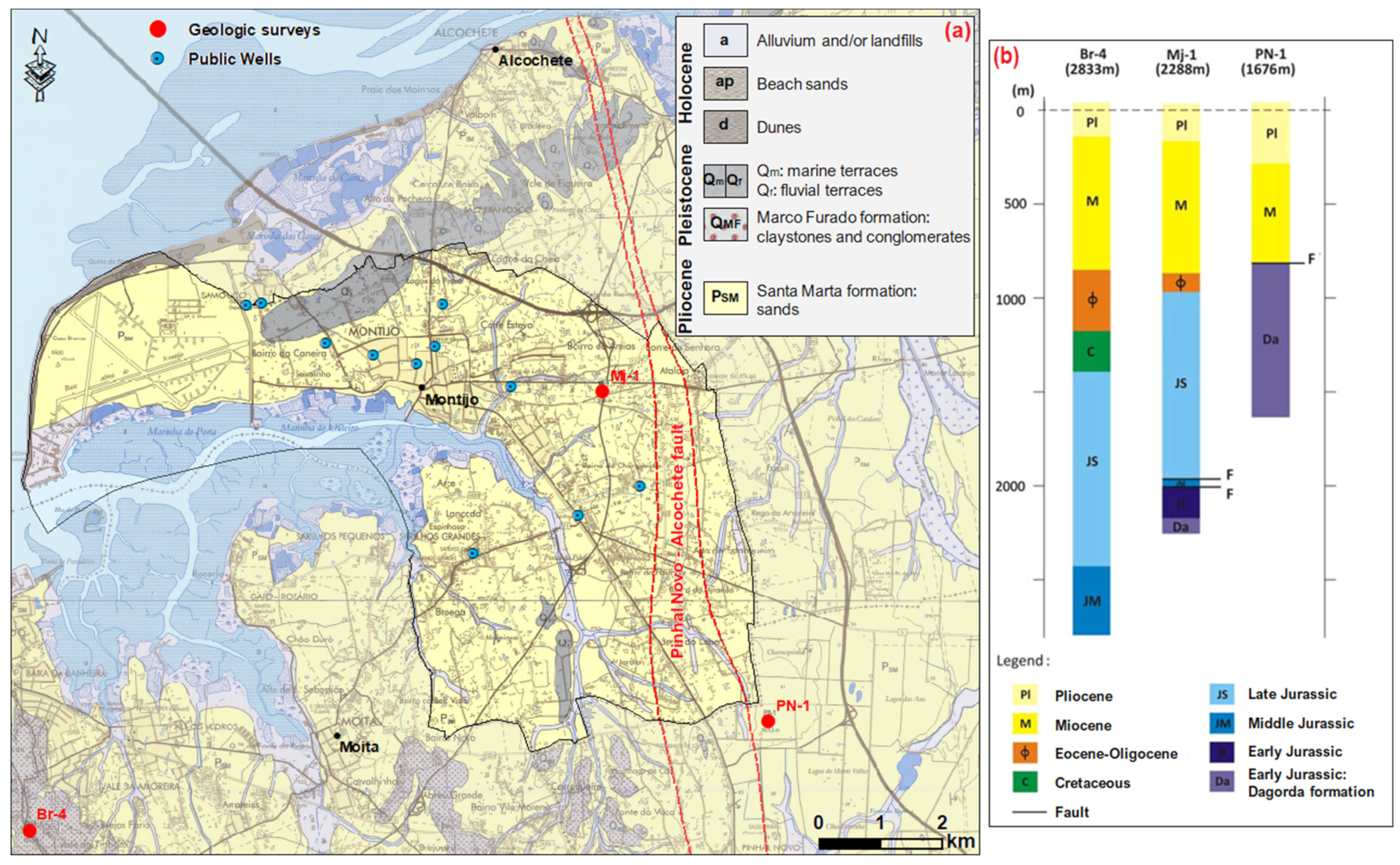The image size is (1400, 865).
Task: Click the red Mj-1 survey marker
Action: point(601,391)
